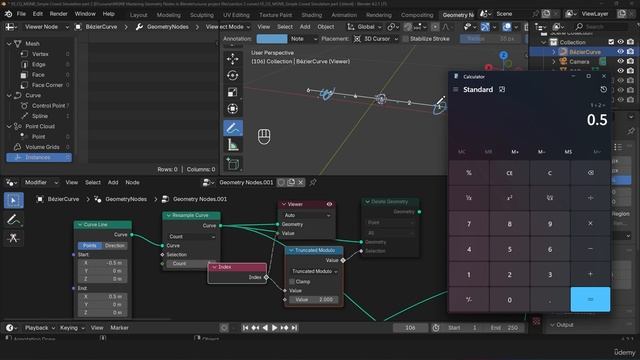Open Calculator history
Image resolution: width=640 pixels, height=360 pixels.
click(603, 89)
